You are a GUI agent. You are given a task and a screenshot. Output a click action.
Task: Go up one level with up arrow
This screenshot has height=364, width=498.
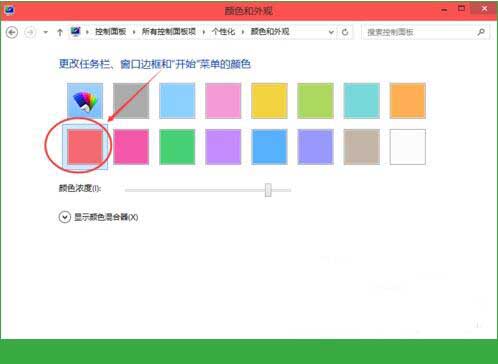(60, 32)
